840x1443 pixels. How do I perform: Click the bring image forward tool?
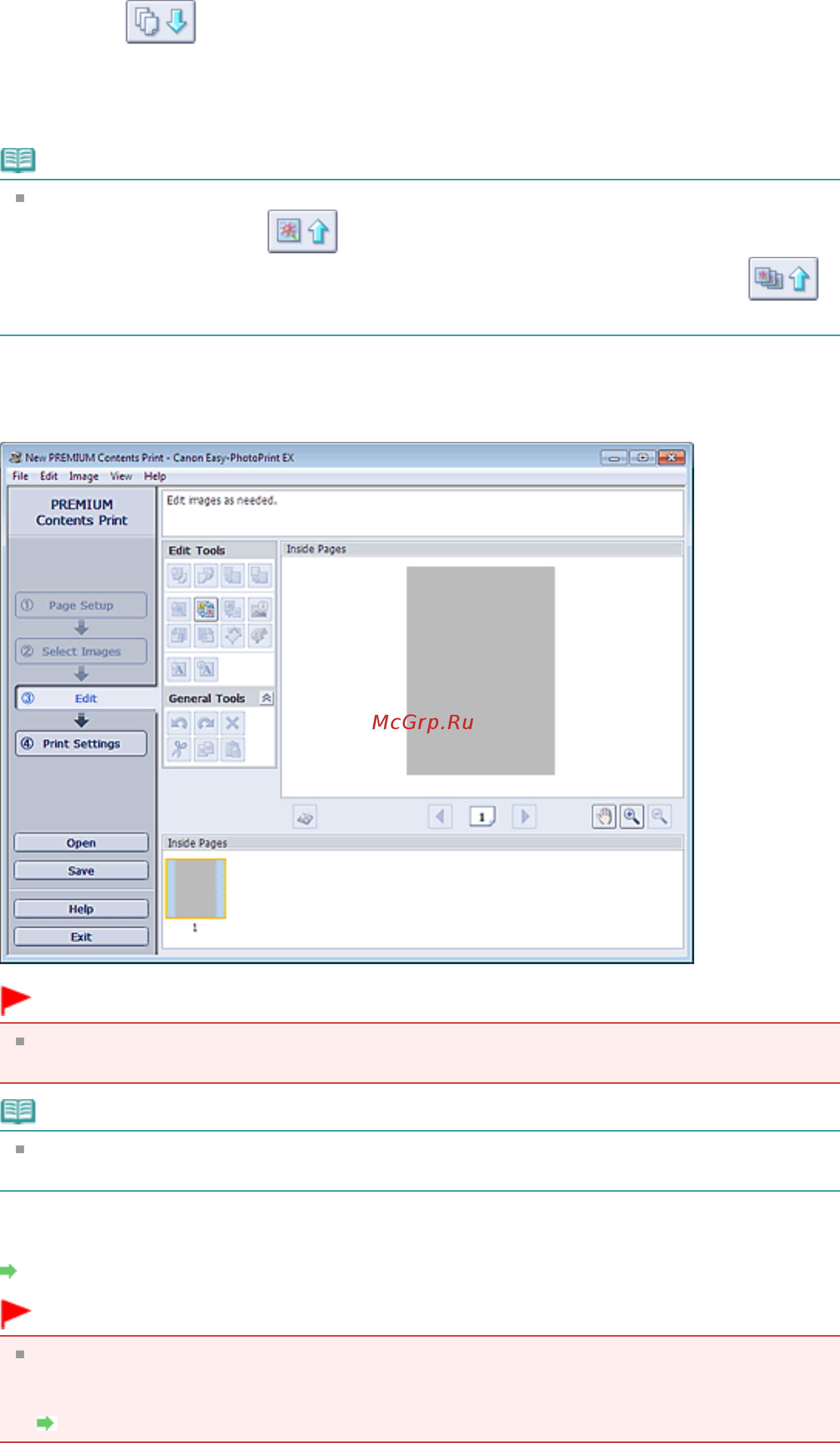232,576
